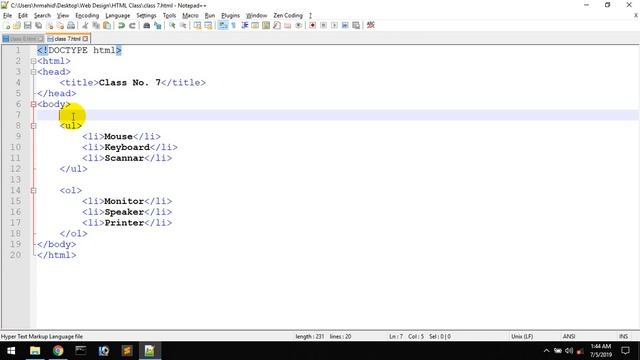Screen dimensions: 640x360
Task: Open the Search menu
Action: pos(42,16)
